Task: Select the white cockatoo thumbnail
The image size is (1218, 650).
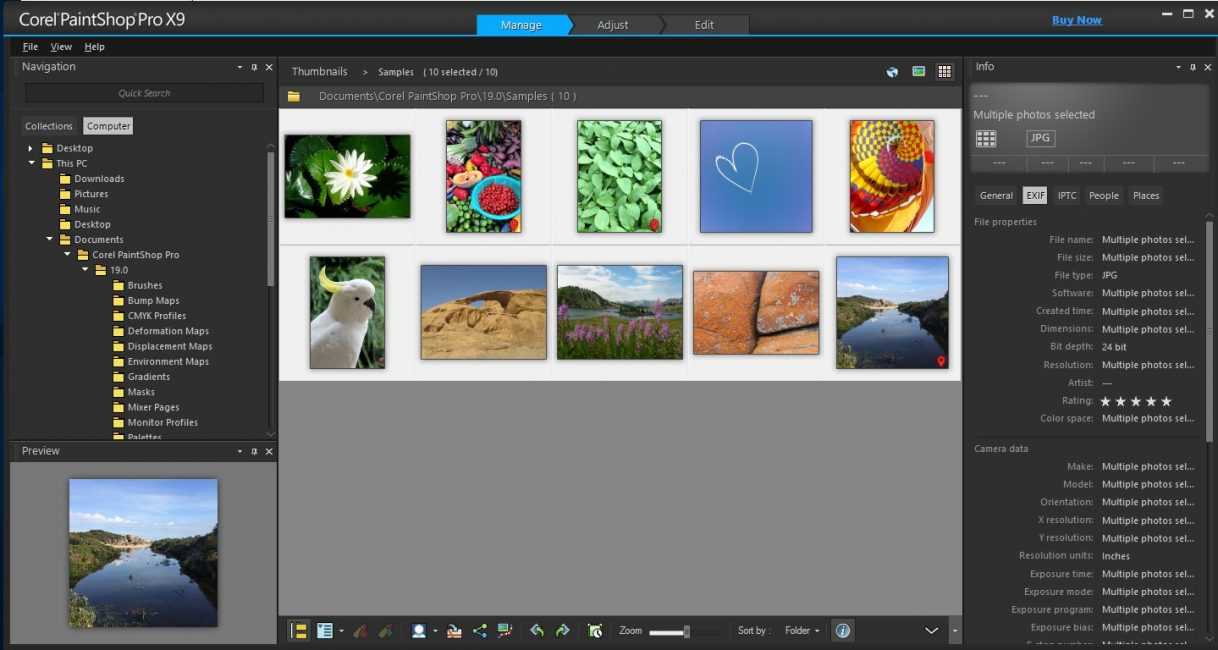Action: coord(347,312)
